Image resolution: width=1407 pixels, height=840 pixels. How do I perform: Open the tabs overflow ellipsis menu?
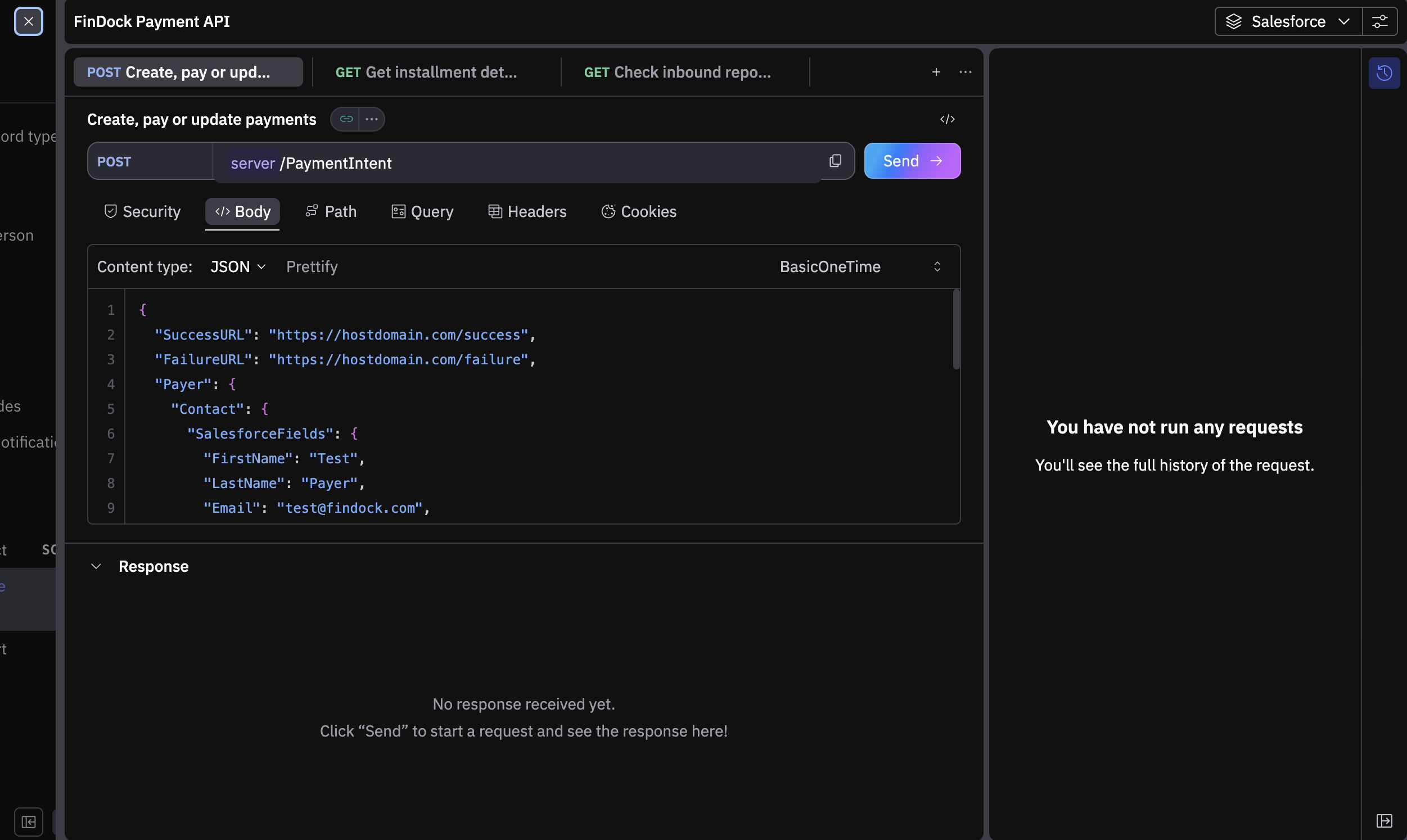point(965,73)
